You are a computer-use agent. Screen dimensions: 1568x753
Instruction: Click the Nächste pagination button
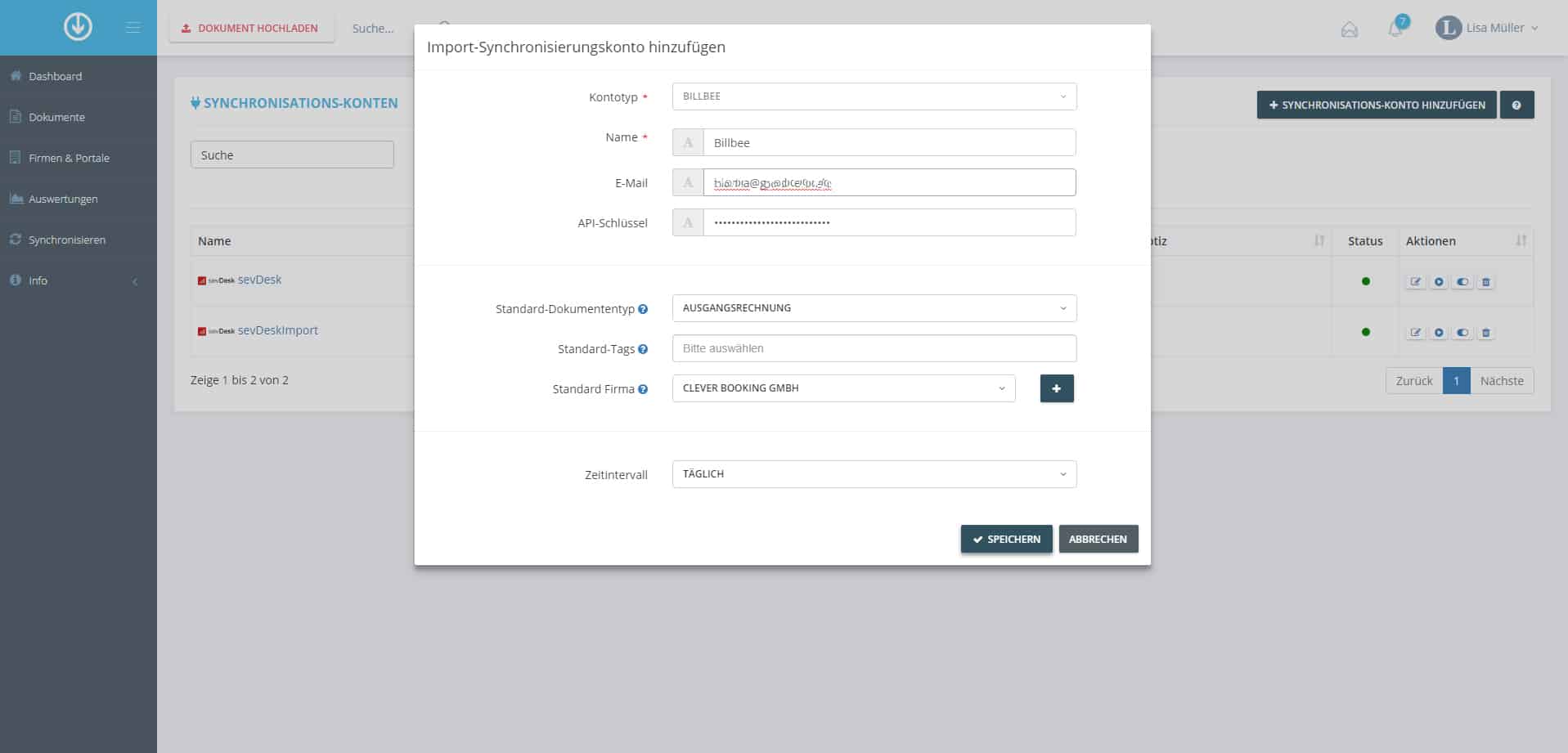tap(1502, 381)
